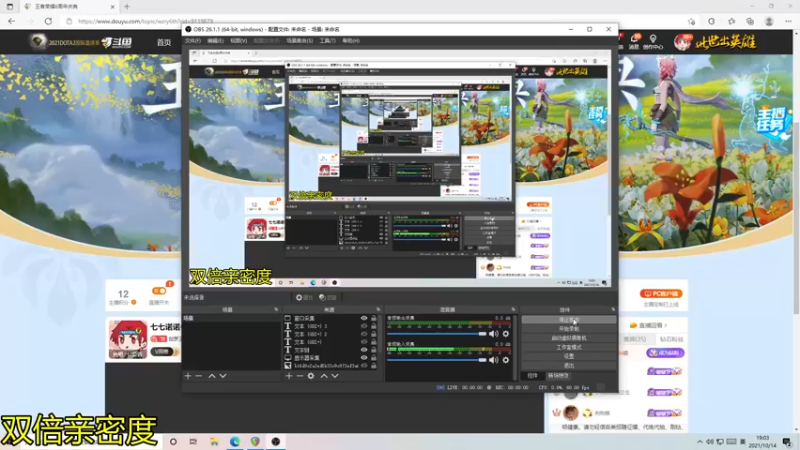Image resolution: width=800 pixels, height=450 pixels.
Task: Open 设置 settings from Controls
Action: [569, 357]
